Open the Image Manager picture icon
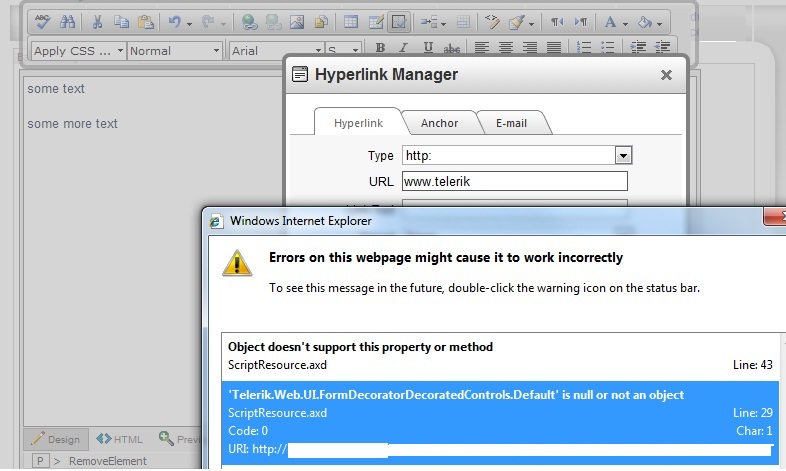The width and height of the screenshot is (786, 471). click(297, 22)
